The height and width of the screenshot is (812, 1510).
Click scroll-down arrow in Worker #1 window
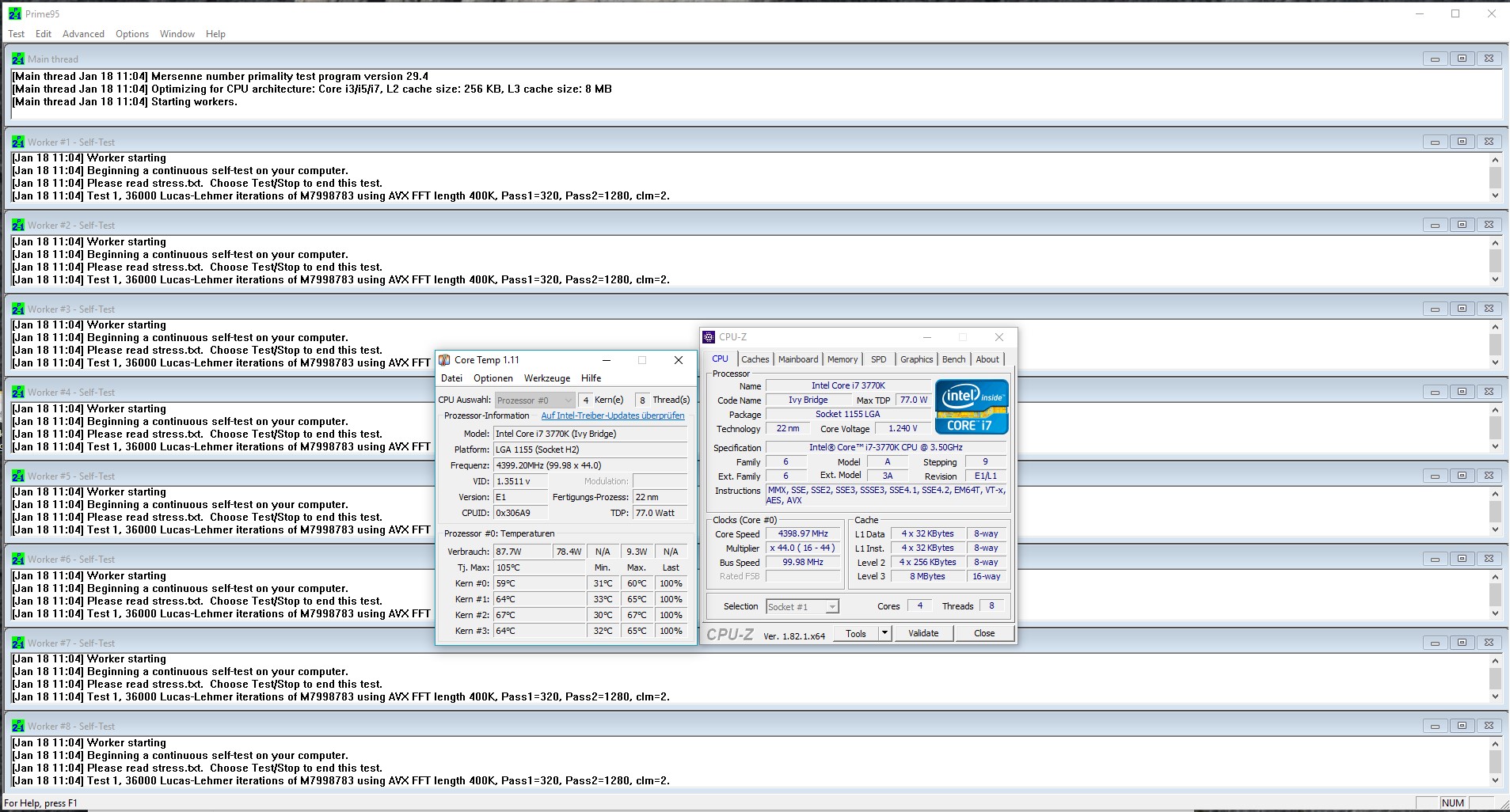(1495, 195)
